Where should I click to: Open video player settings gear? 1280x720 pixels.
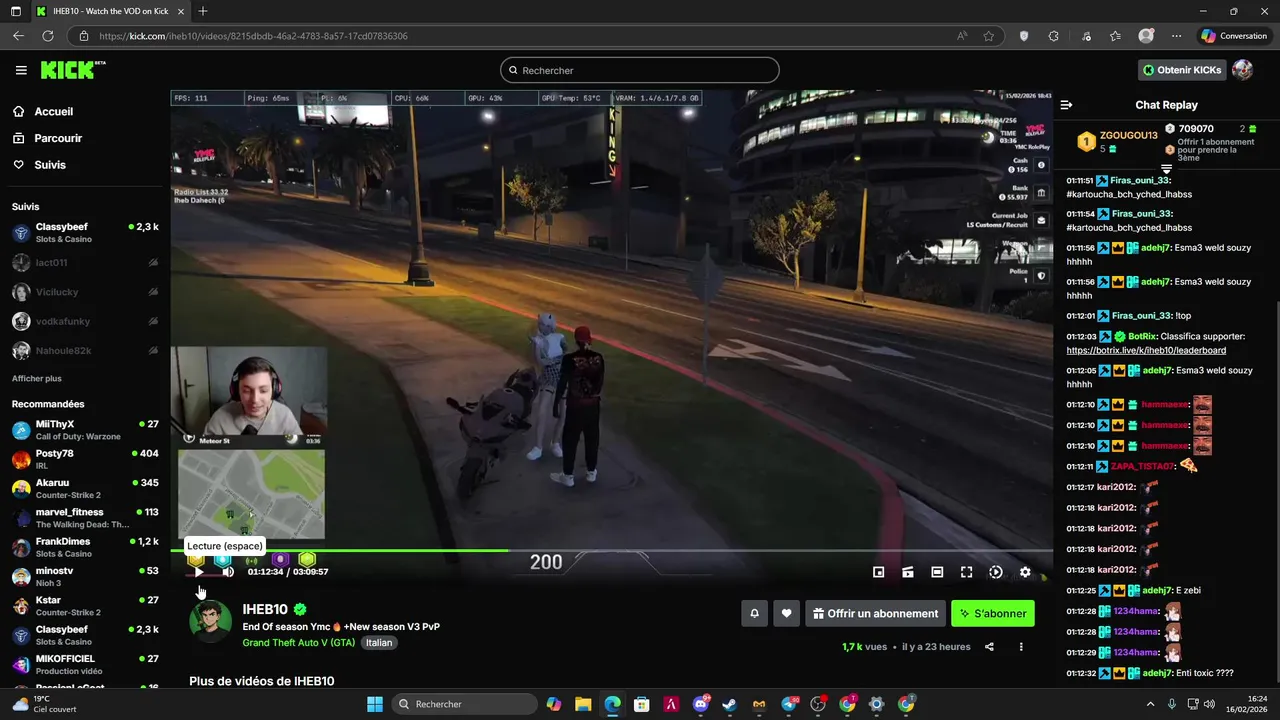[x=1025, y=572]
